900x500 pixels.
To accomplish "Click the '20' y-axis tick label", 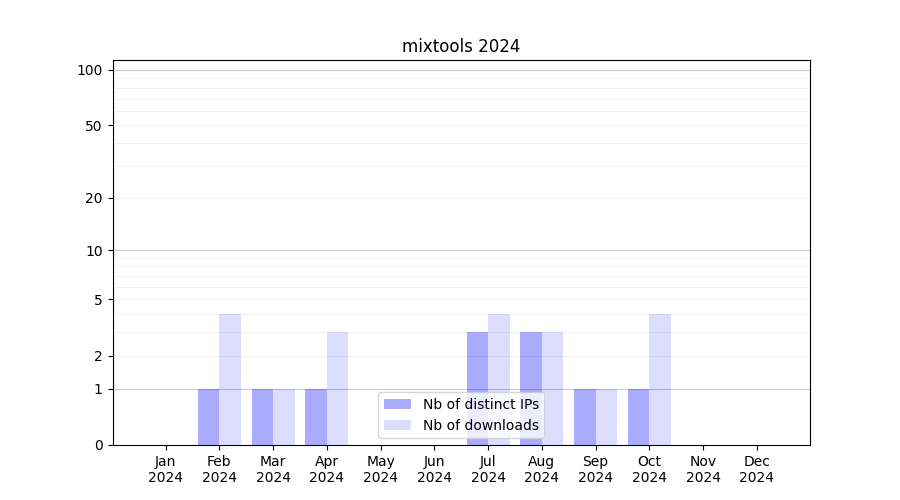I will coord(94,198).
